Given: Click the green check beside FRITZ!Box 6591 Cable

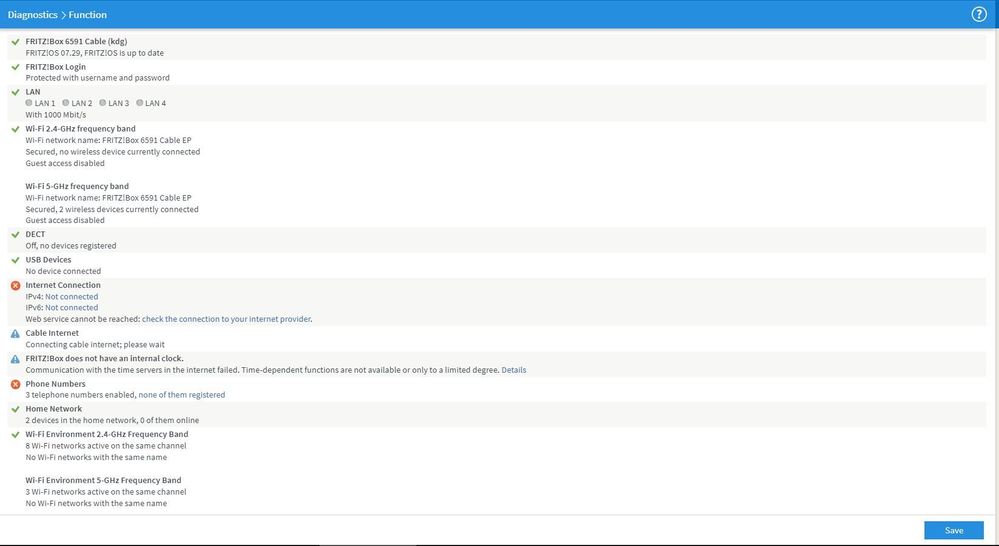Looking at the screenshot, I should 15,41.
